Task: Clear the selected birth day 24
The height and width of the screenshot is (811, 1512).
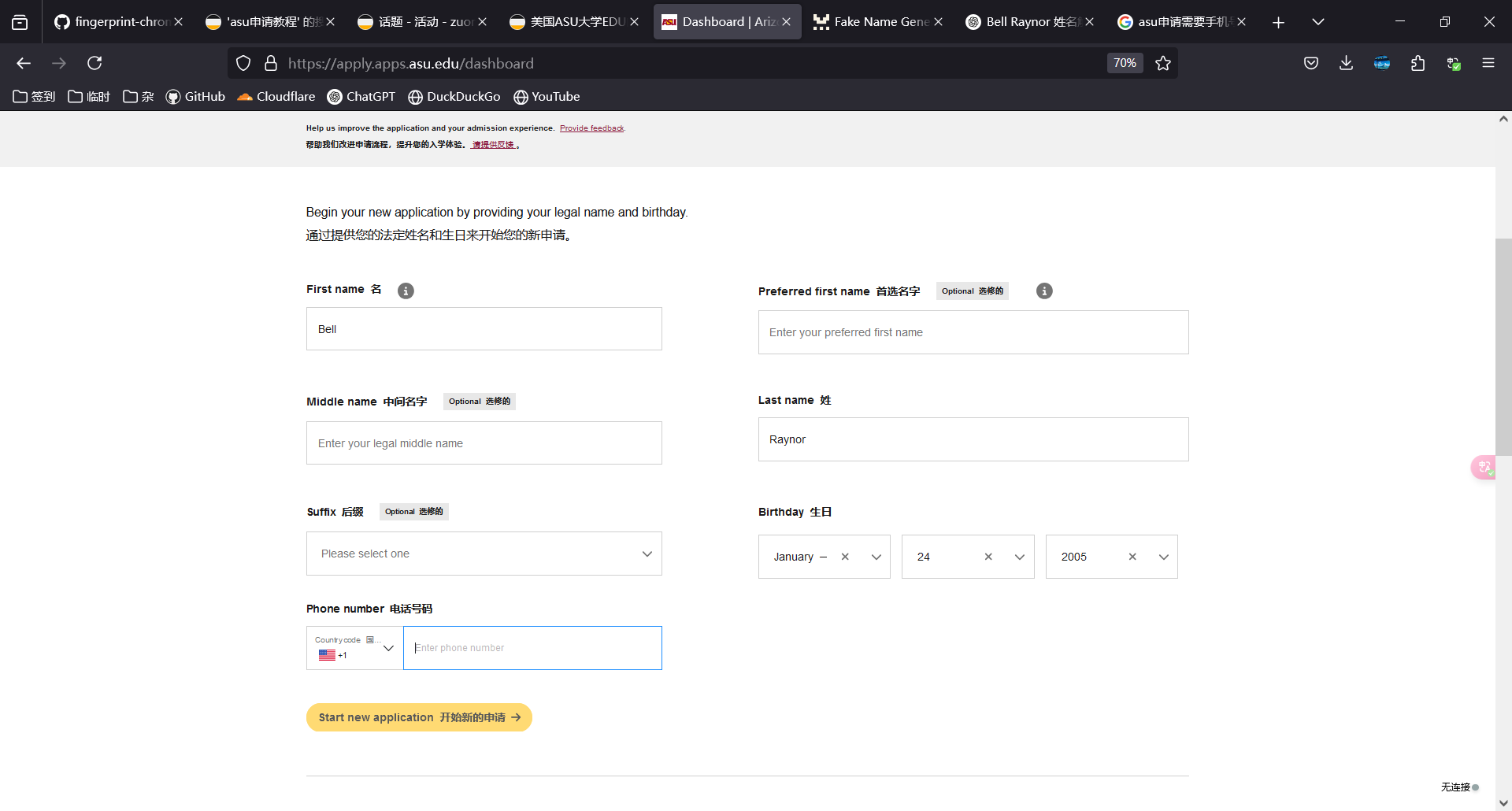Action: pos(988,557)
